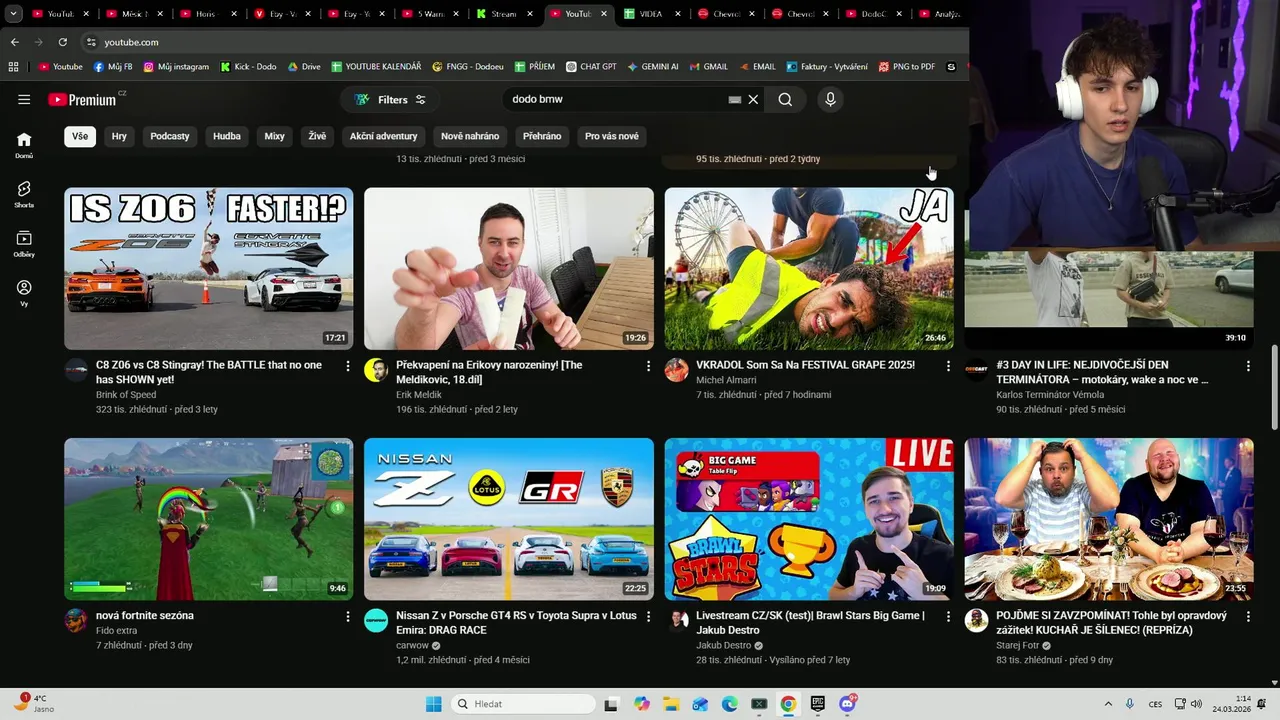Open Filters options

point(390,99)
